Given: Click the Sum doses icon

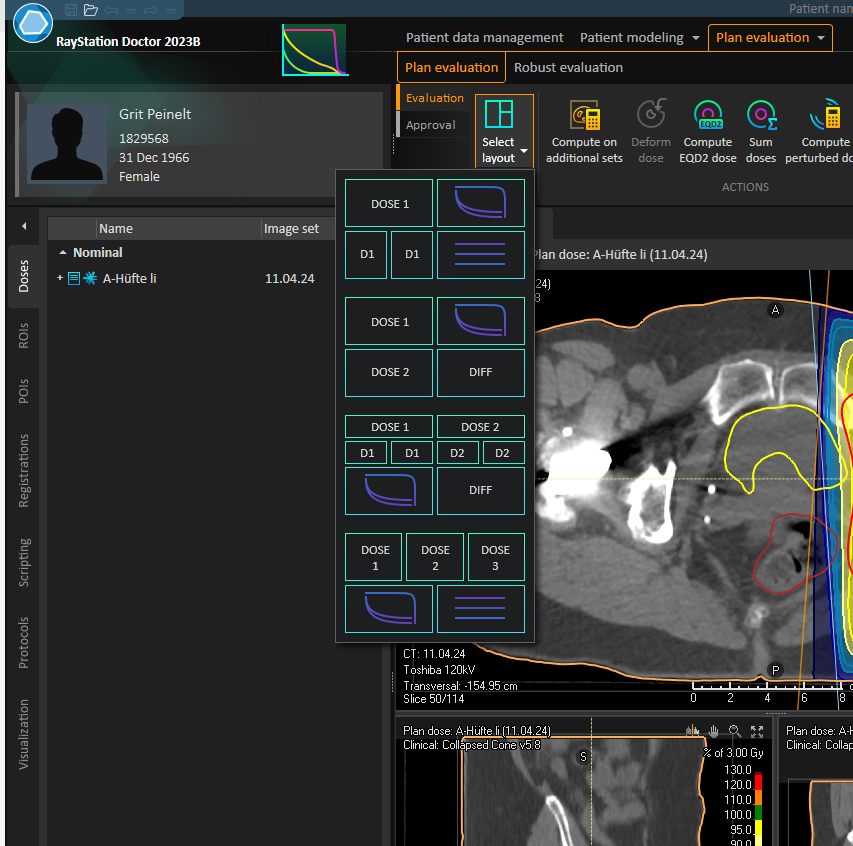Looking at the screenshot, I should (762, 115).
